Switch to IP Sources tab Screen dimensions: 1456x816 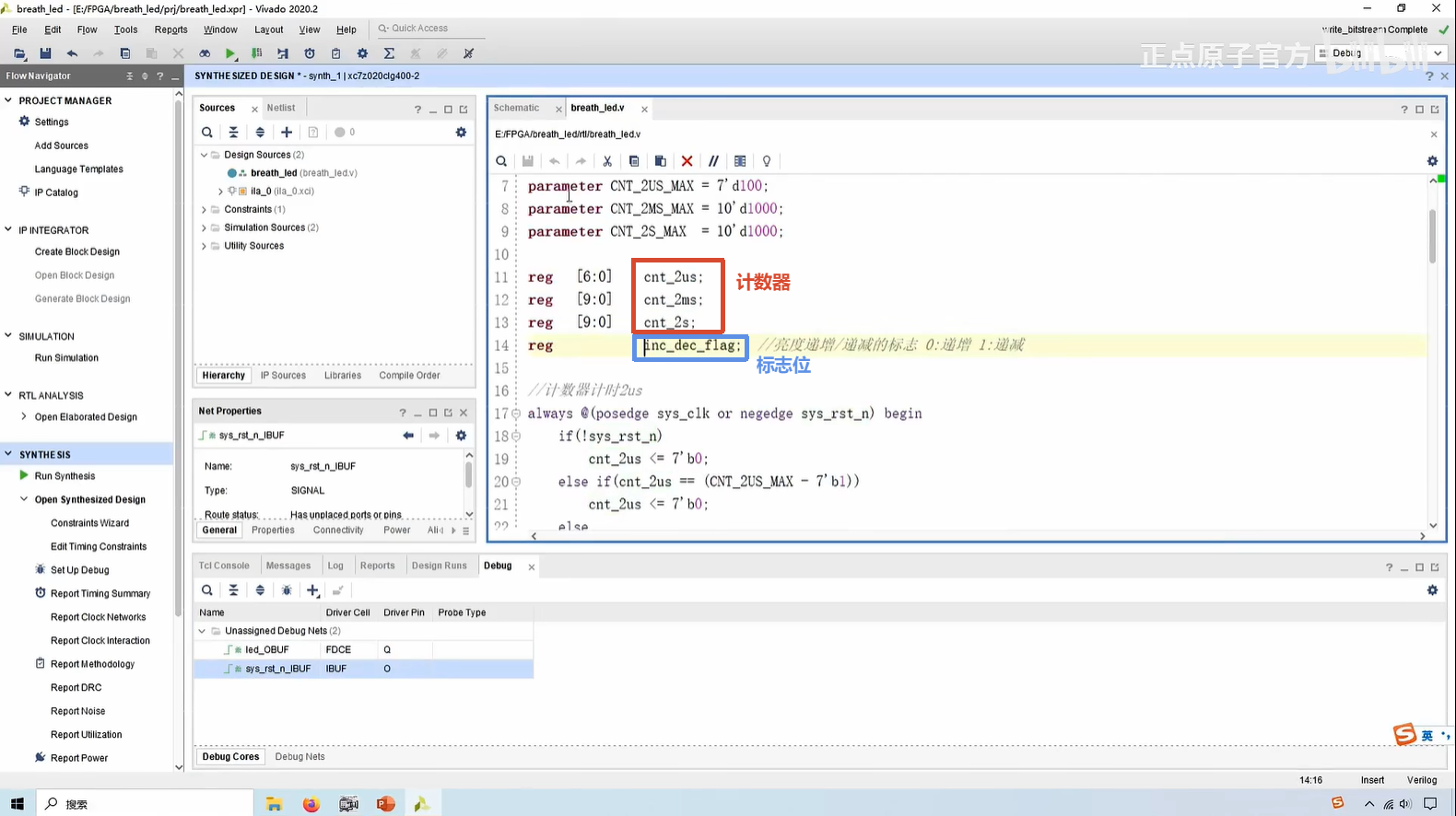pos(283,375)
